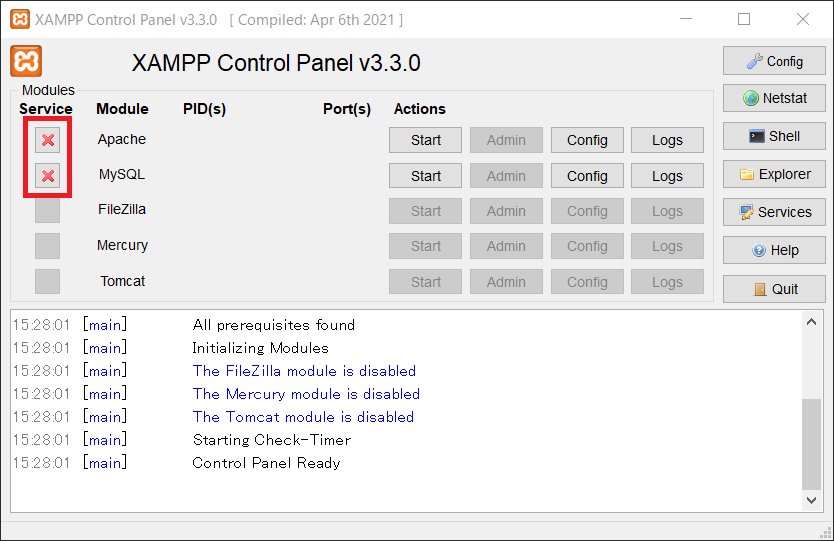This screenshot has width=834, height=541.
Task: View the MySQL Logs
Action: tap(668, 176)
